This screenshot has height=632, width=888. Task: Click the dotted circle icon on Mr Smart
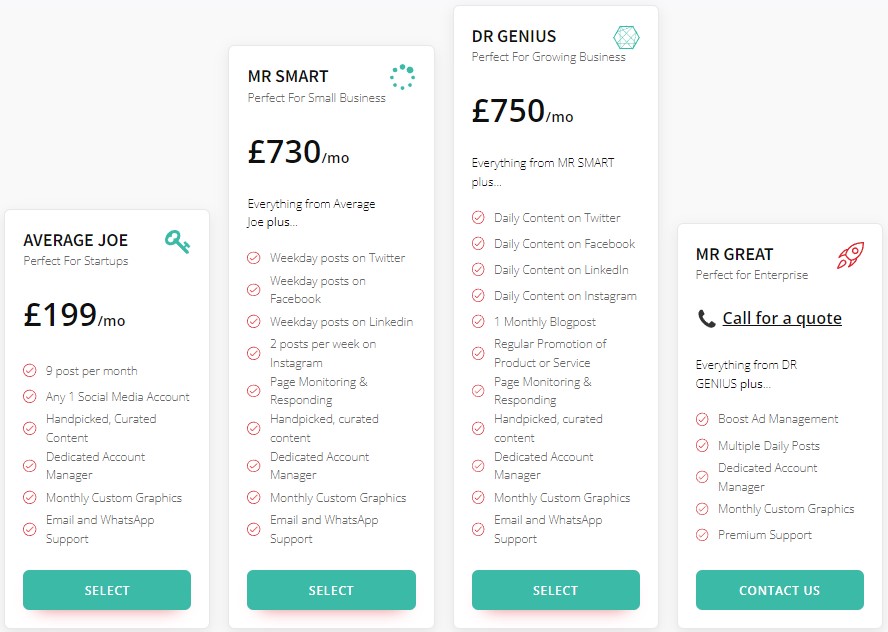pos(402,77)
